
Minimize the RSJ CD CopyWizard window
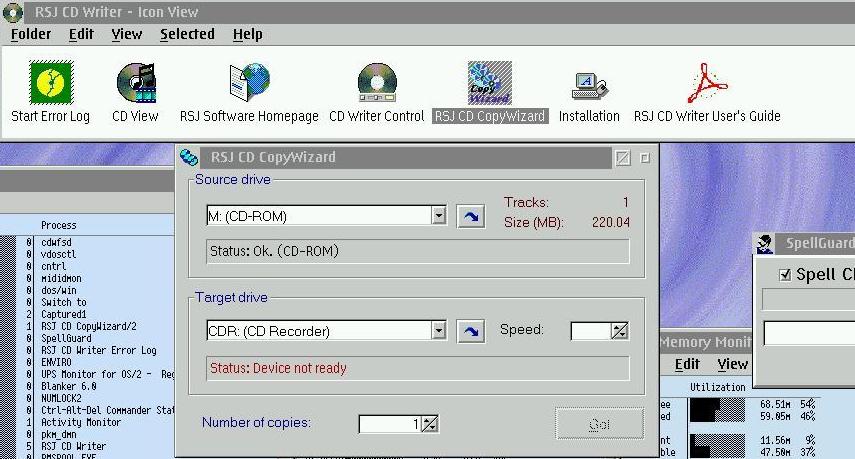(x=623, y=158)
